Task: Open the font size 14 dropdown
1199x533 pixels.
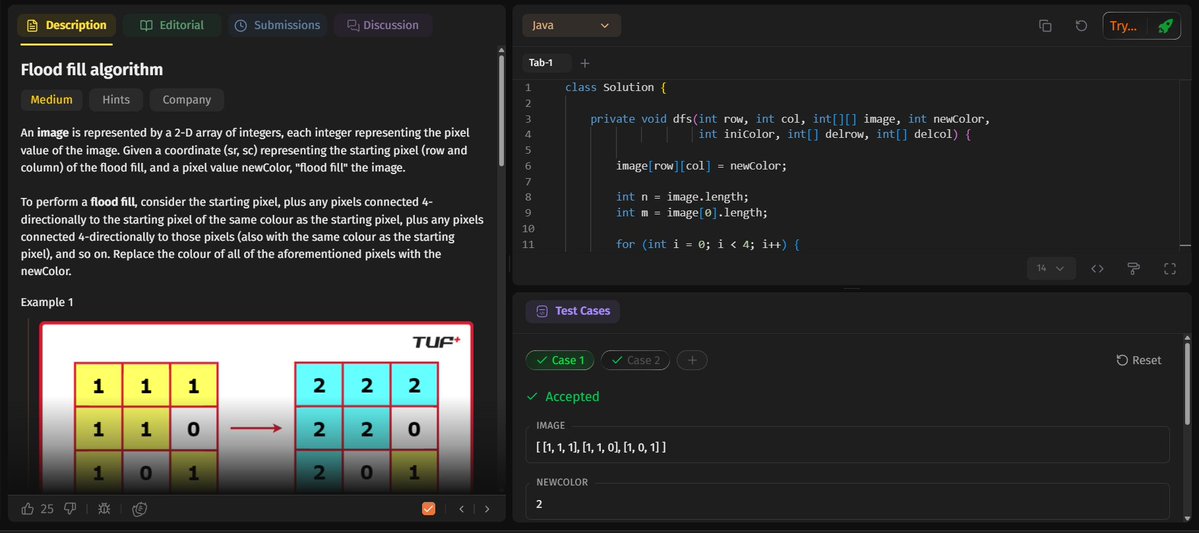Action: tap(1051, 268)
